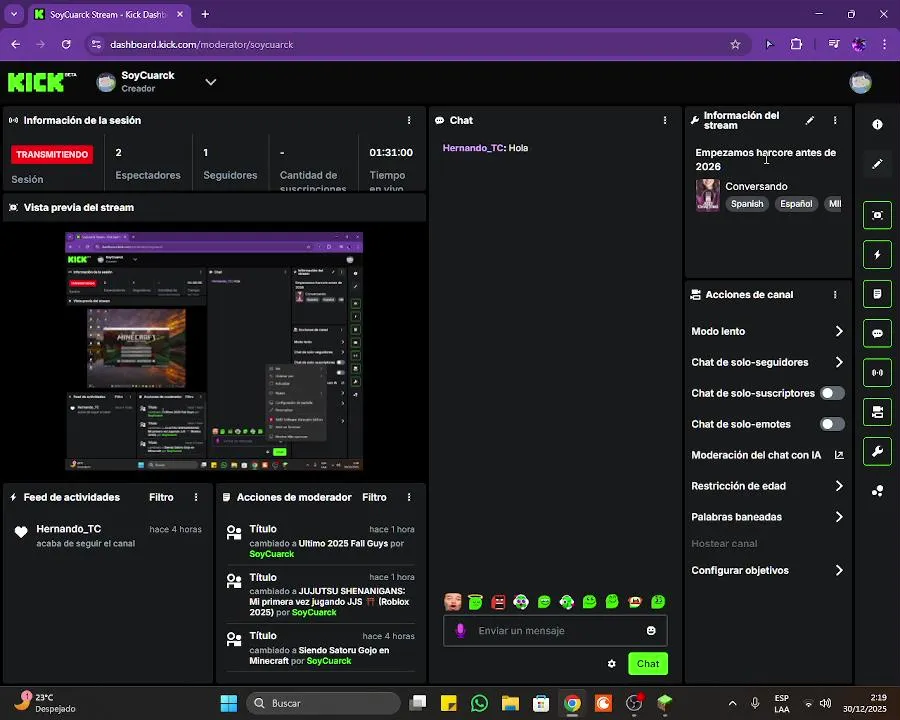Open Chrome tab search dropdown

pyautogui.click(x=14, y=14)
